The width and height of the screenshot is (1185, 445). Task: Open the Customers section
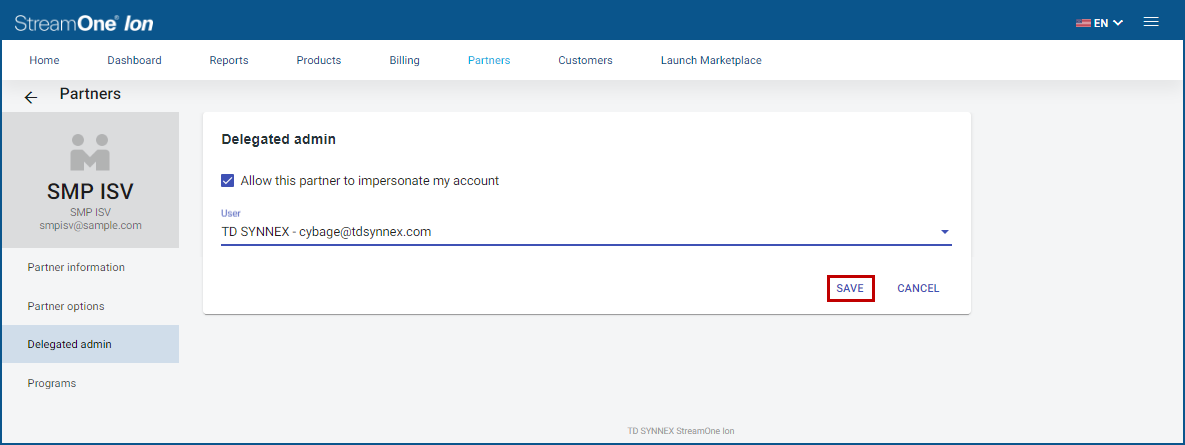pyautogui.click(x=586, y=60)
